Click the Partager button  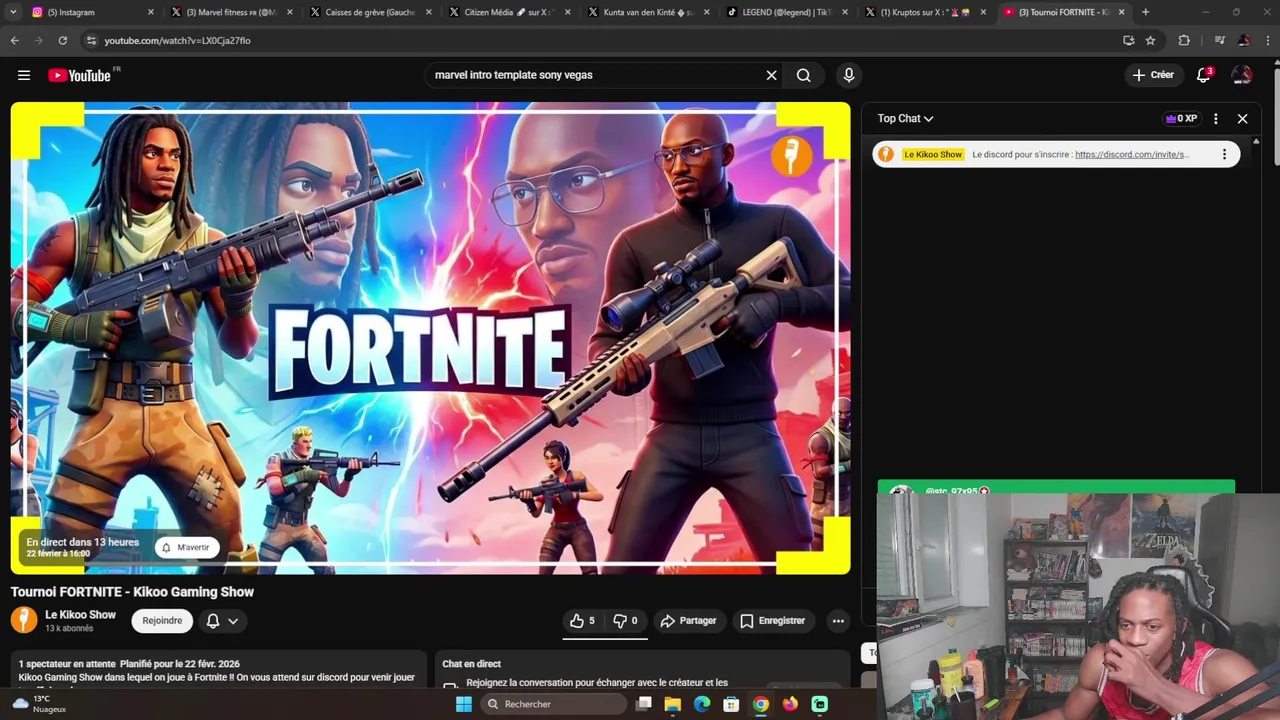[x=688, y=621]
